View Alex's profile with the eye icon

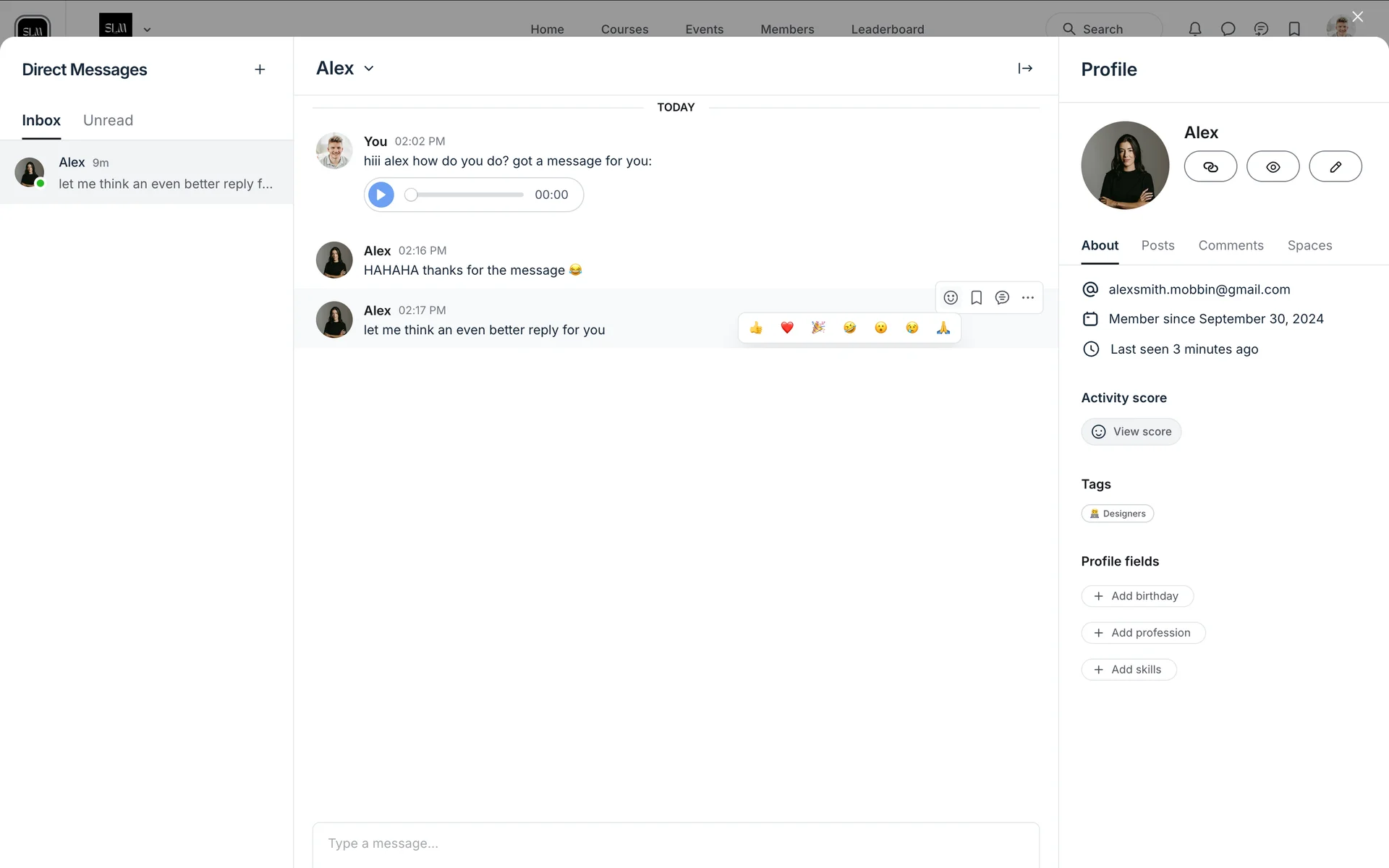pos(1273,167)
